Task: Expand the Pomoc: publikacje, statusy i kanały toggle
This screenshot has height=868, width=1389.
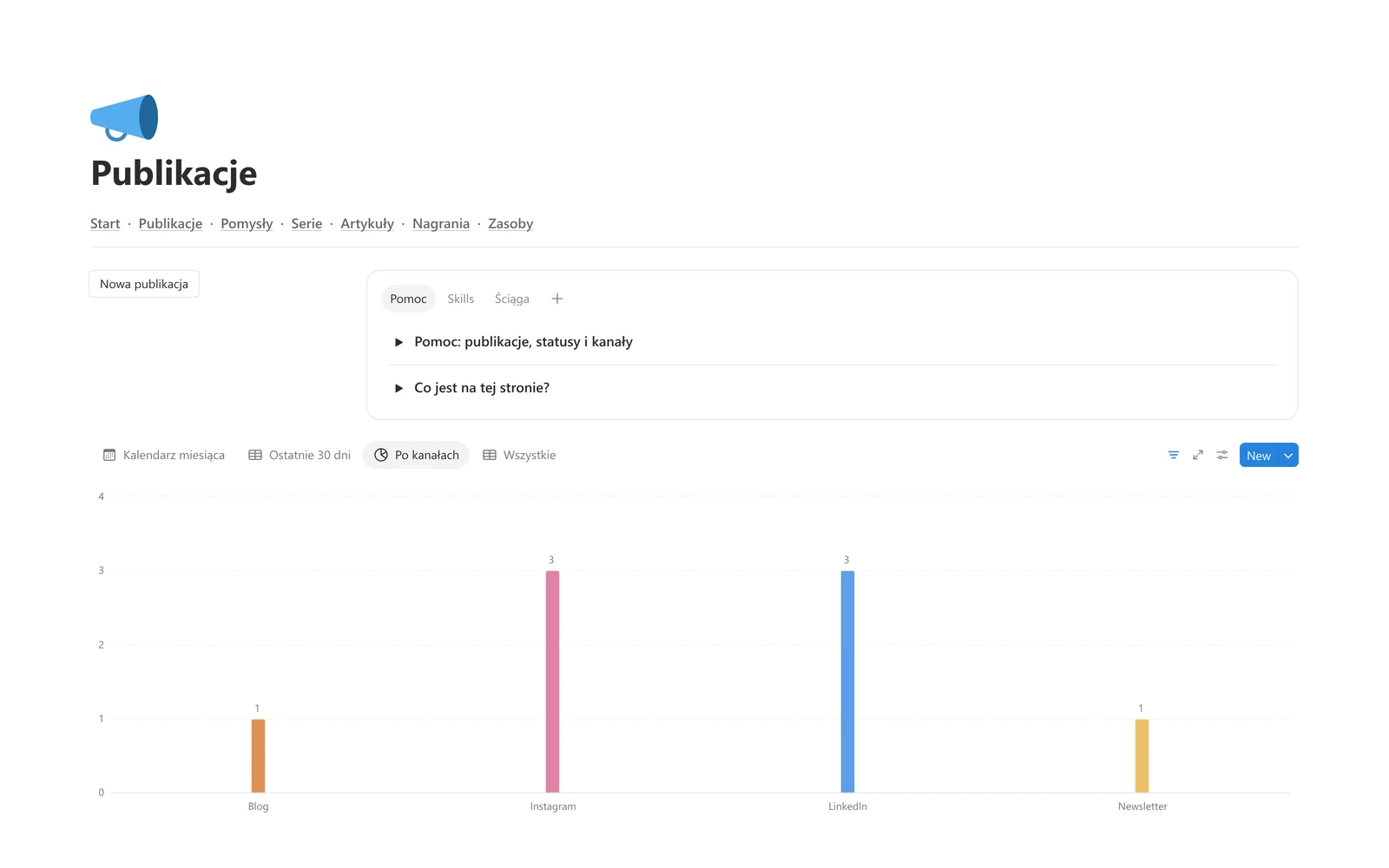Action: click(x=399, y=342)
